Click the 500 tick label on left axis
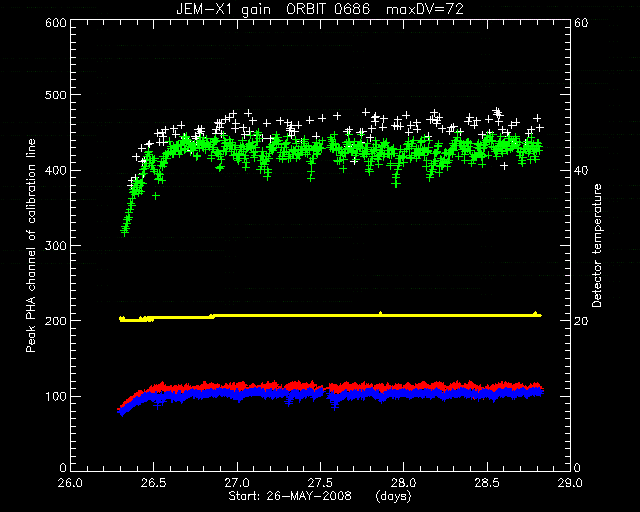640x512 pixels. click(56, 95)
